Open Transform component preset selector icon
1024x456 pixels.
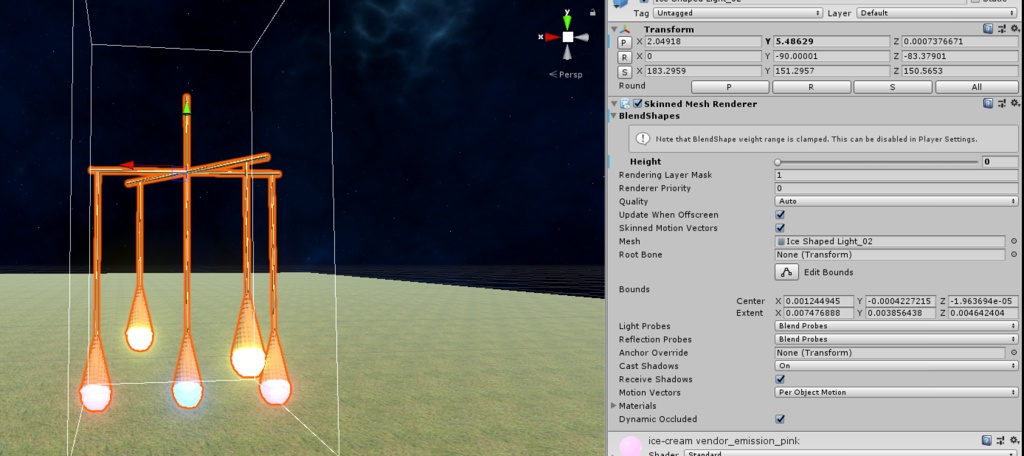tap(1002, 29)
